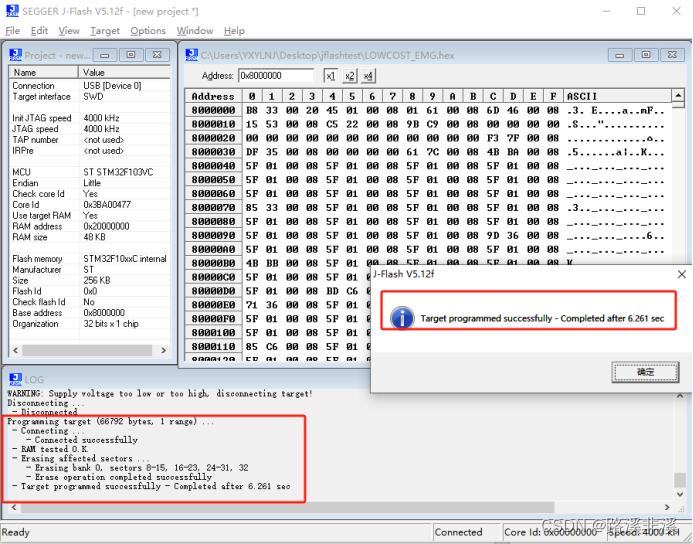Viewport: 693px width, 544px height.
Task: Maximize the Project window
Action: click(131, 55)
